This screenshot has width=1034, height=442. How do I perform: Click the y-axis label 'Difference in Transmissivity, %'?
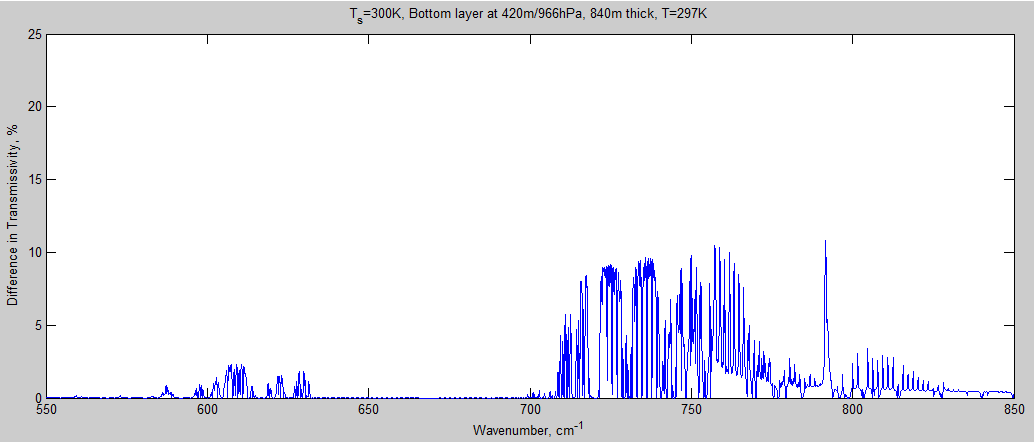13,216
